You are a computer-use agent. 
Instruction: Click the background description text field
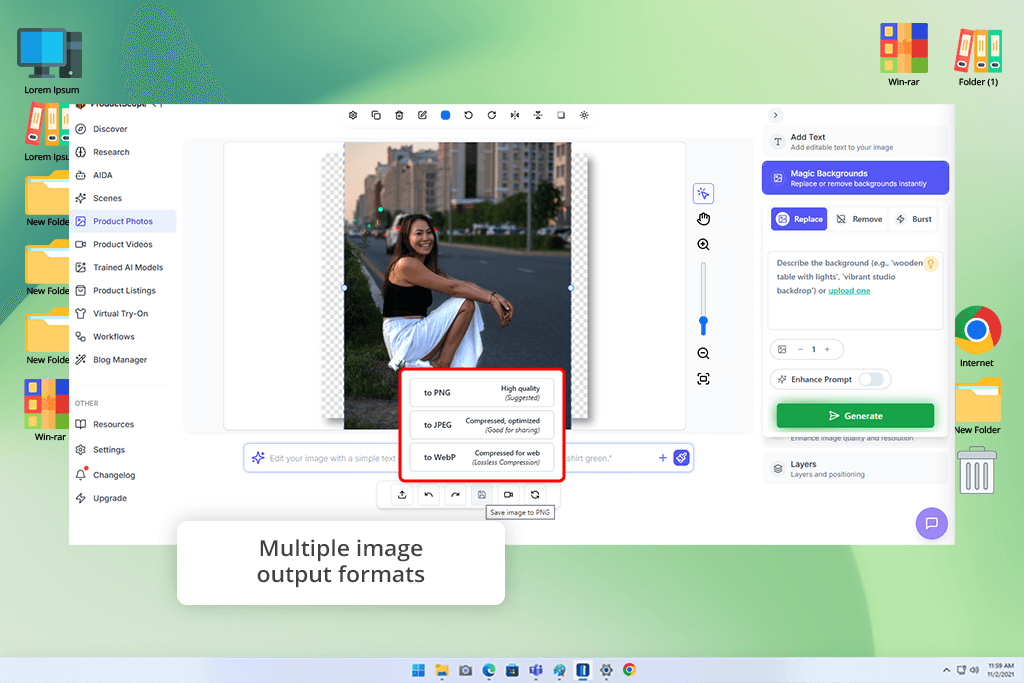[855, 291]
